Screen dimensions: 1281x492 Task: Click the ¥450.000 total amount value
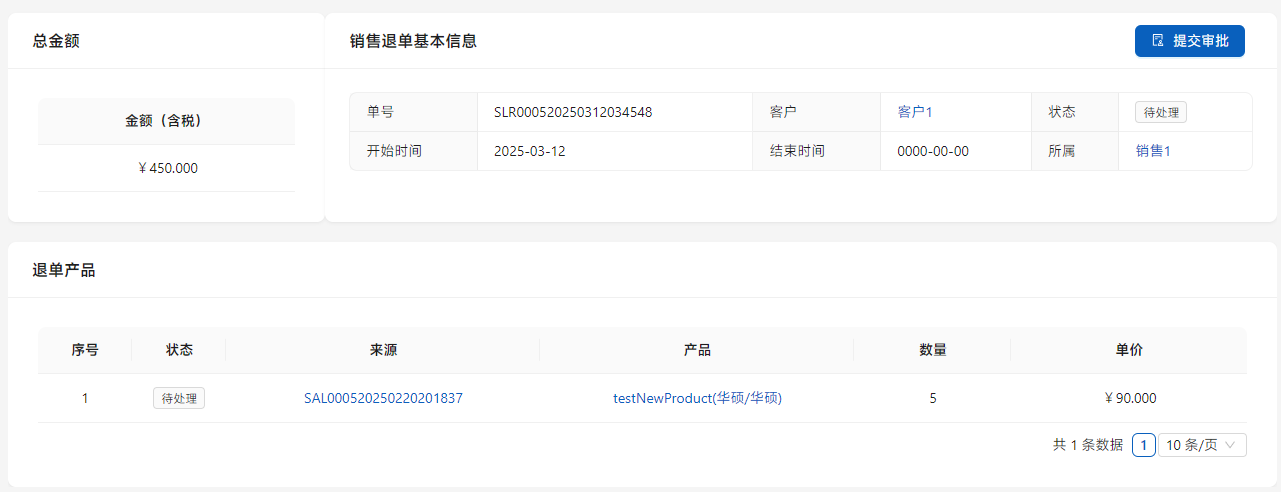pyautogui.click(x=167, y=168)
